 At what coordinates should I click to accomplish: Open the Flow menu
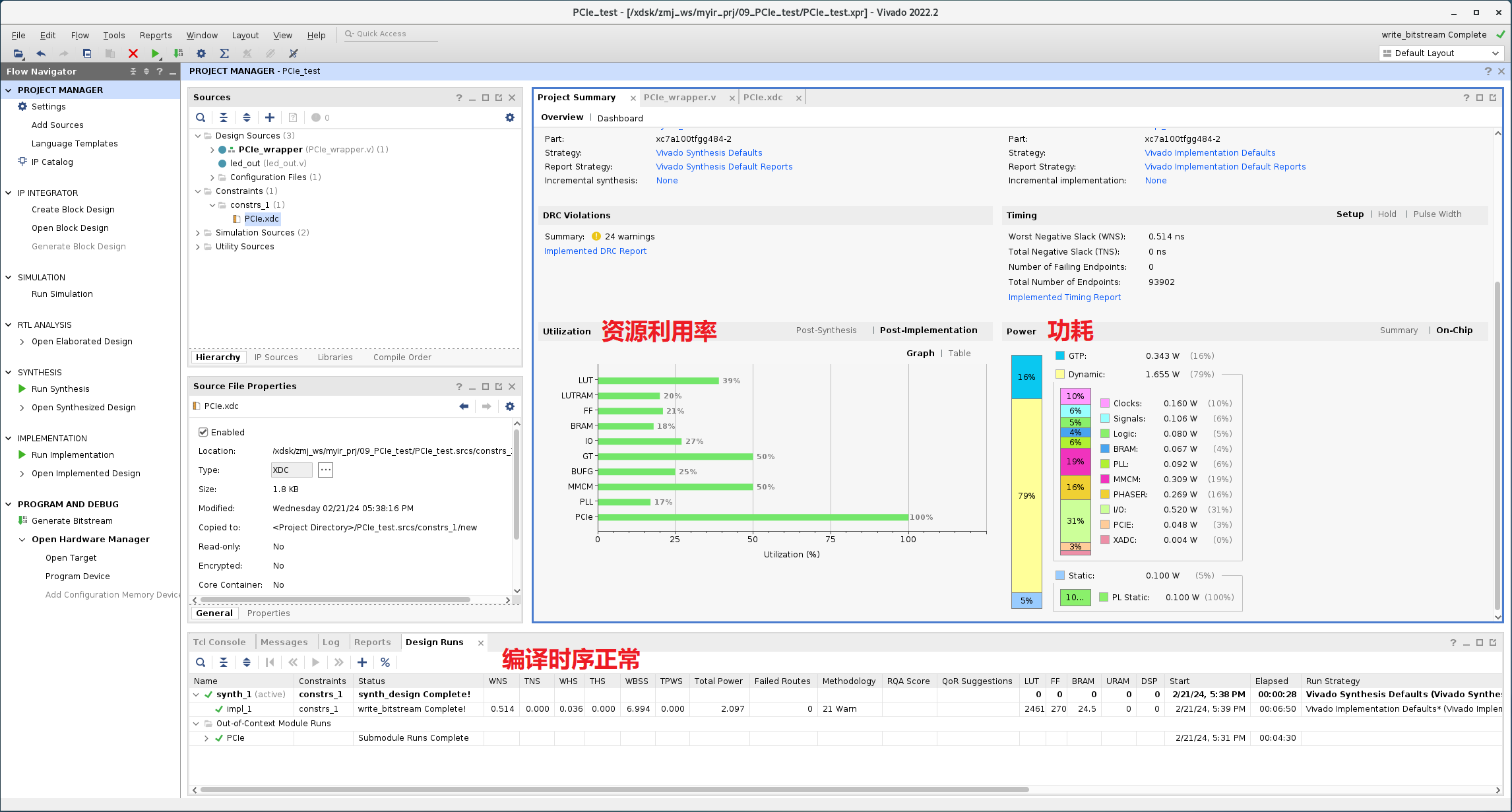click(80, 35)
